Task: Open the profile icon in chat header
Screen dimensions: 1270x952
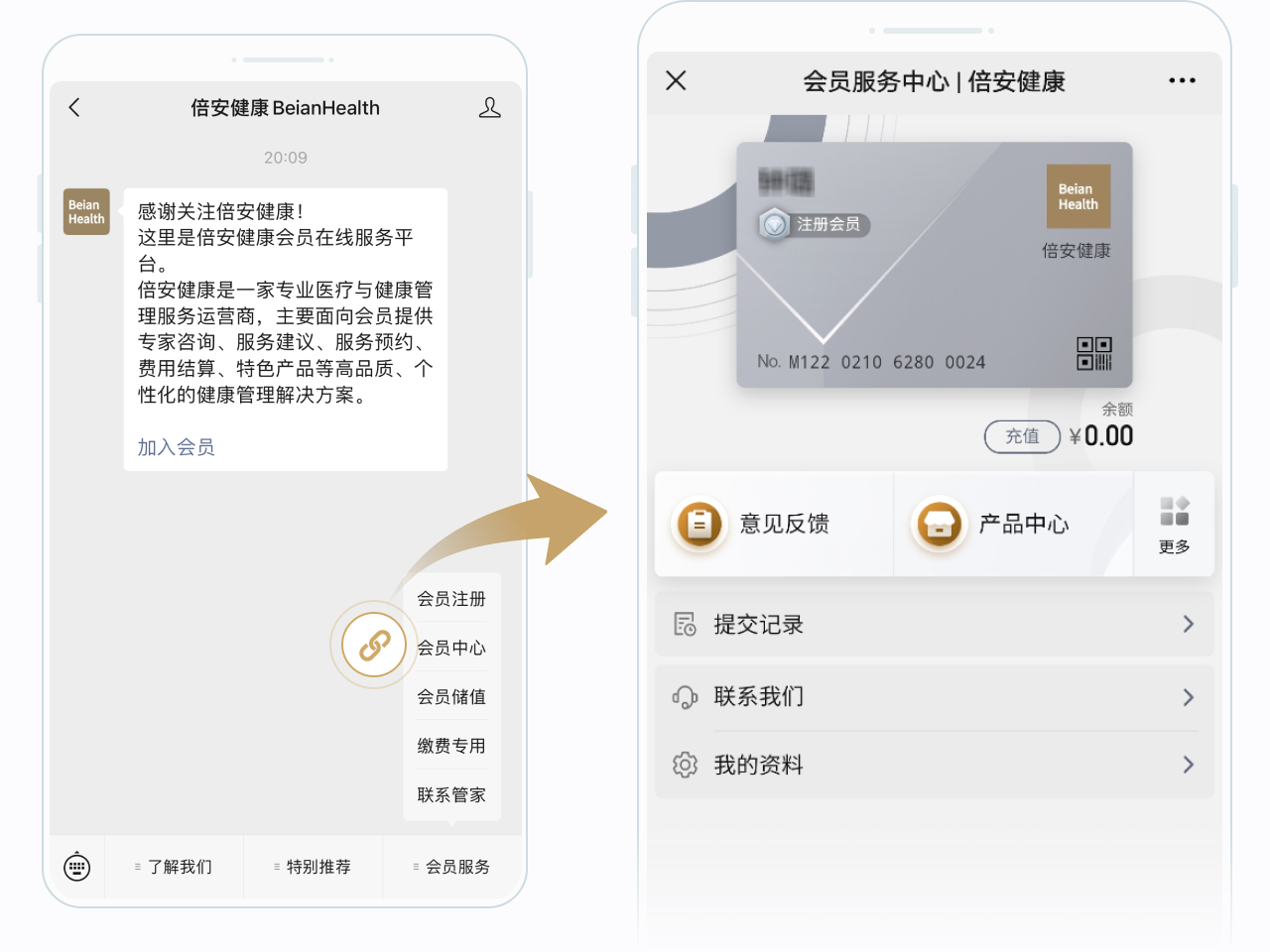Action: pyautogui.click(x=489, y=107)
